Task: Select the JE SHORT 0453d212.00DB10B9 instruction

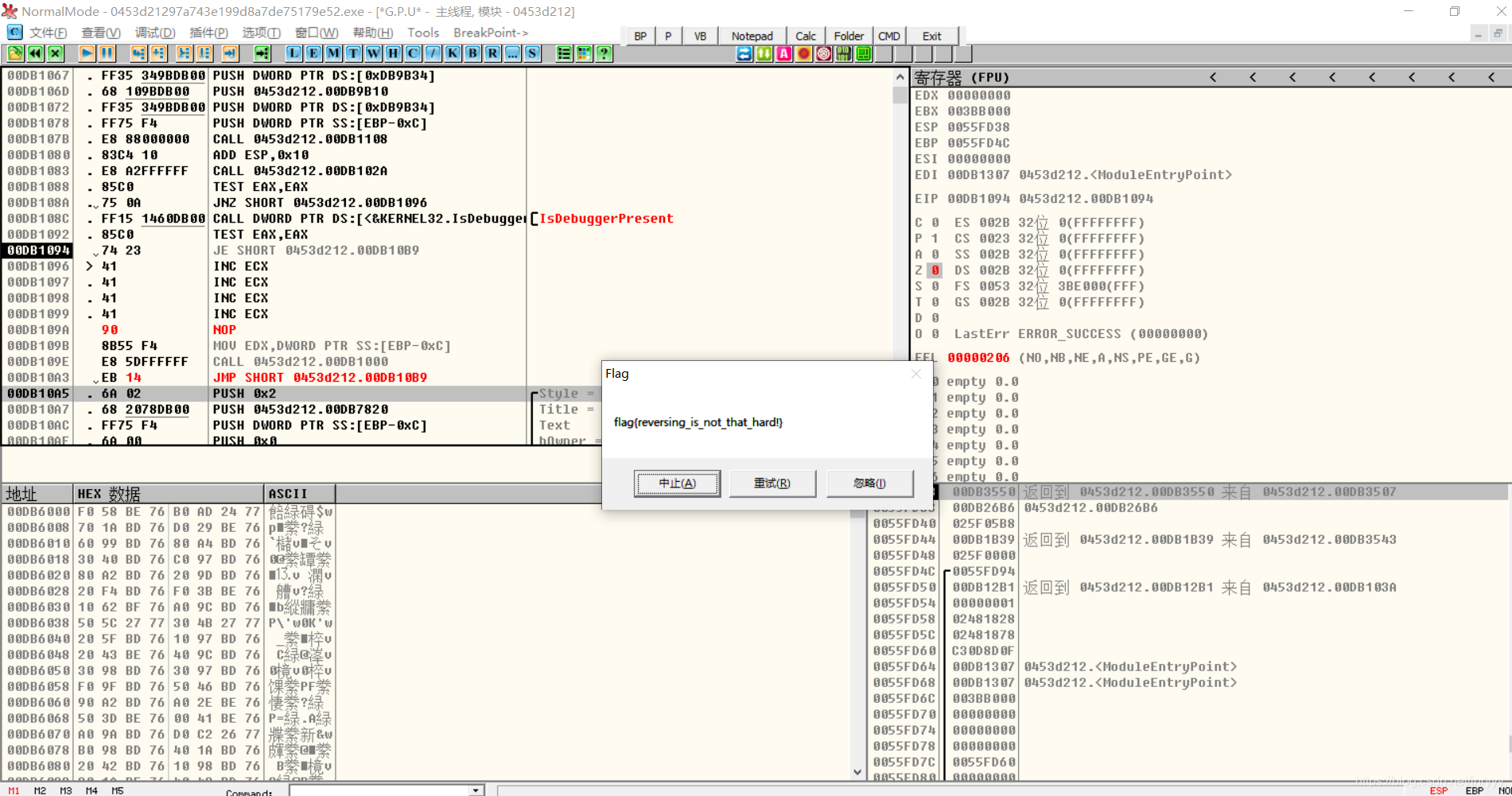Action: 316,250
